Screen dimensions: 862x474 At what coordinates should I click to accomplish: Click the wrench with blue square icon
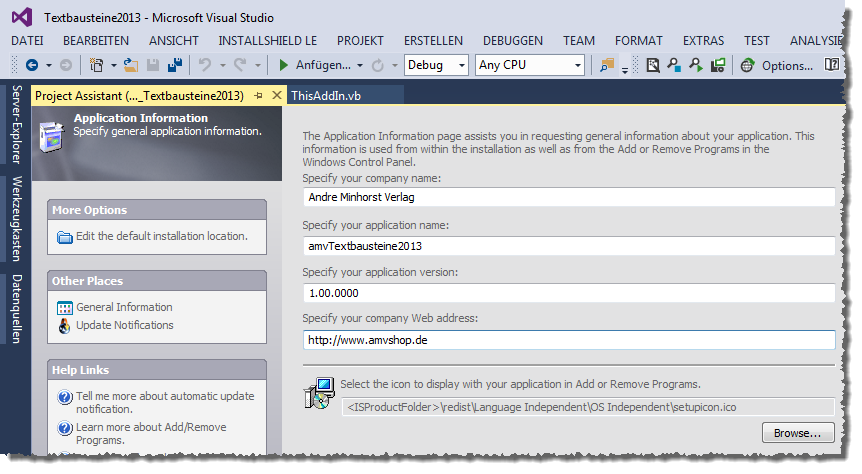(674, 65)
